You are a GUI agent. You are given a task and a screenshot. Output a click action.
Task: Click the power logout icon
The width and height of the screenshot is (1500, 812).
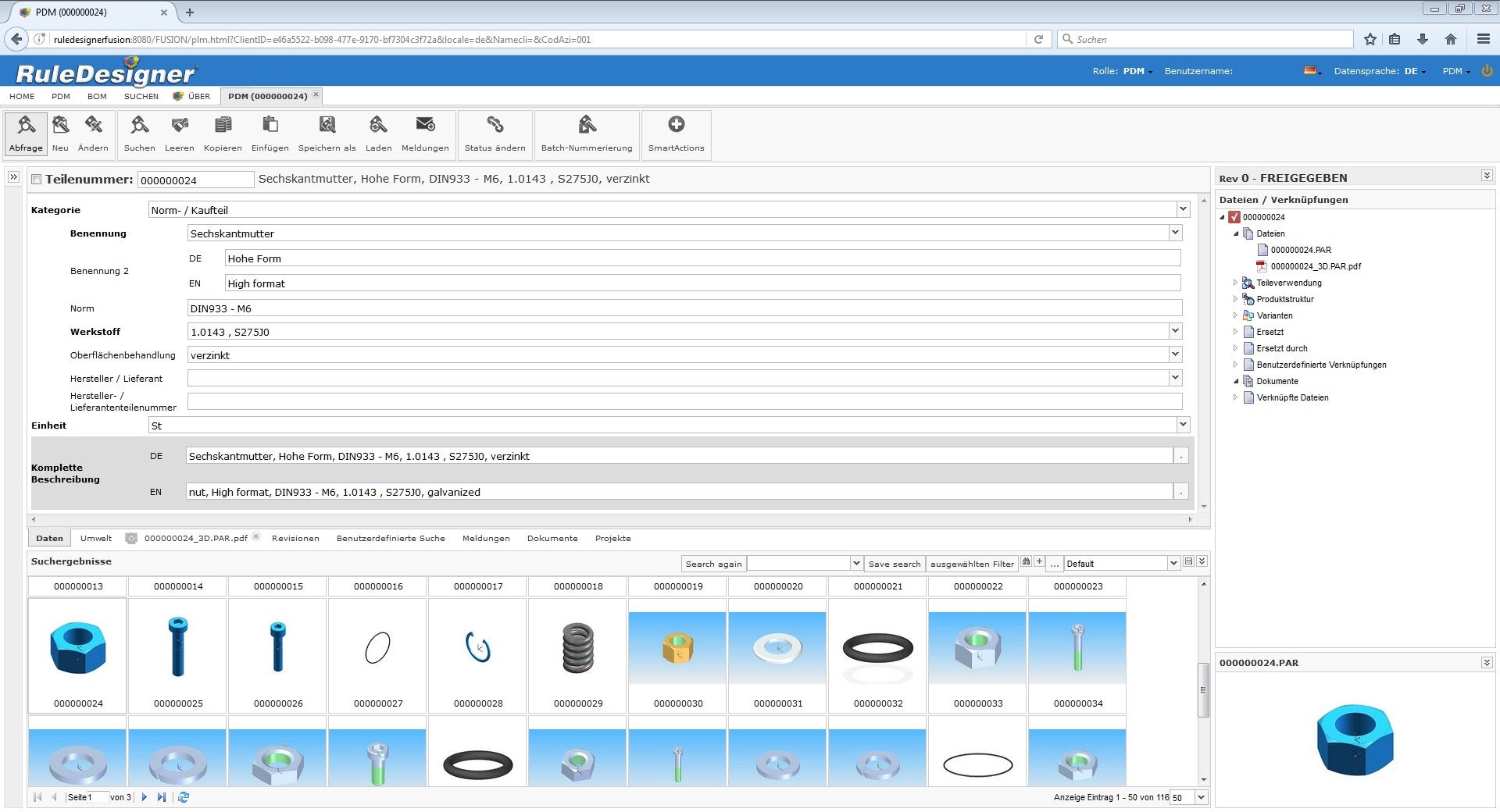pos(1487,70)
